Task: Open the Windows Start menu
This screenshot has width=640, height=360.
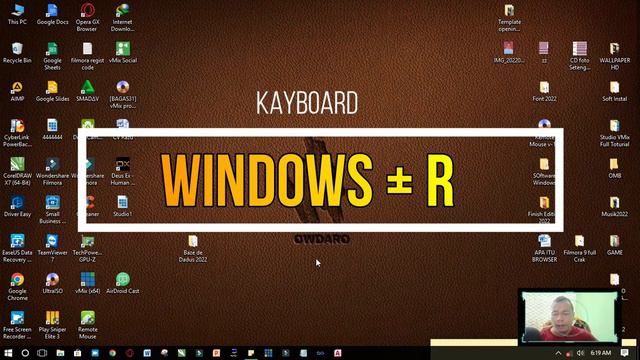Action: click(8, 353)
